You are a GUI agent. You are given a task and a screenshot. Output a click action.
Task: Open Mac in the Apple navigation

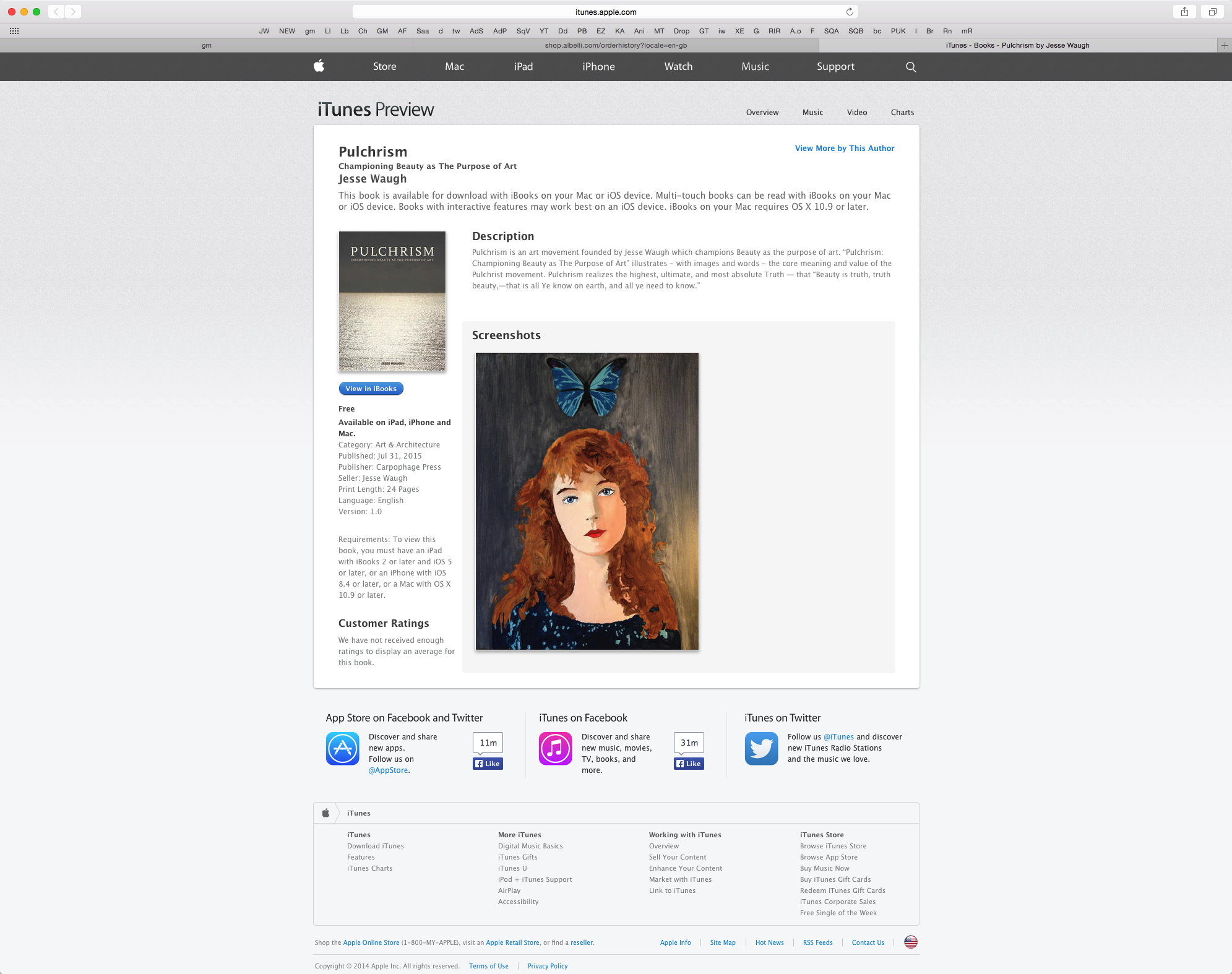[454, 67]
